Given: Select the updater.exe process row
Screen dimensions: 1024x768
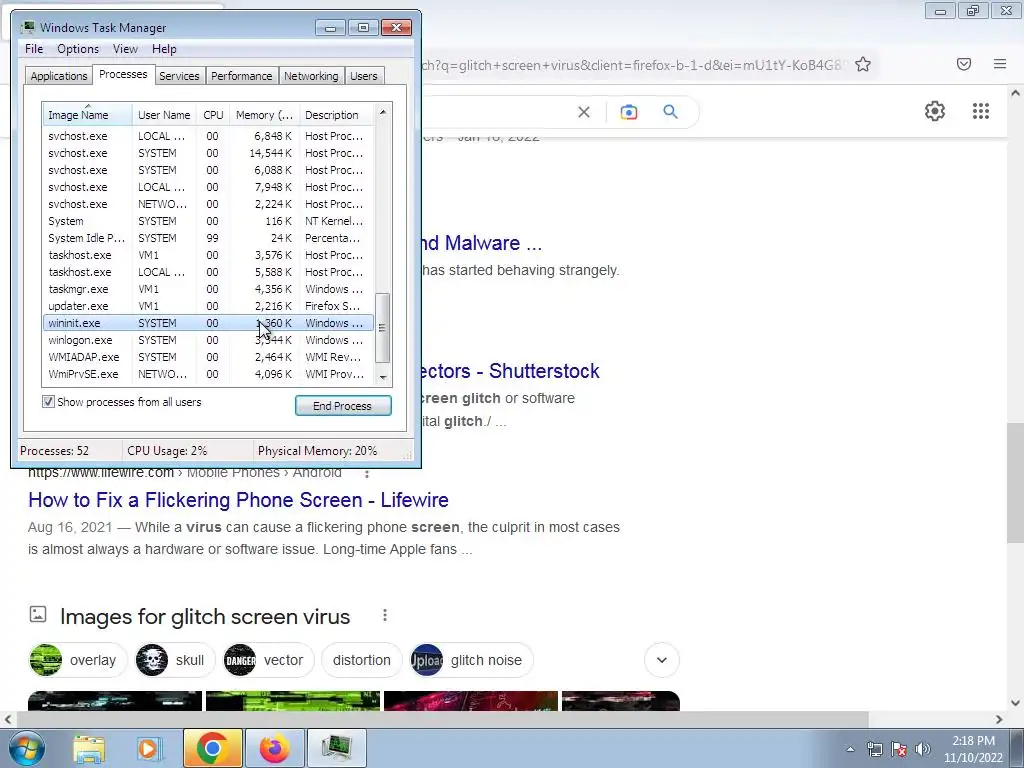Looking at the screenshot, I should click(208, 306).
